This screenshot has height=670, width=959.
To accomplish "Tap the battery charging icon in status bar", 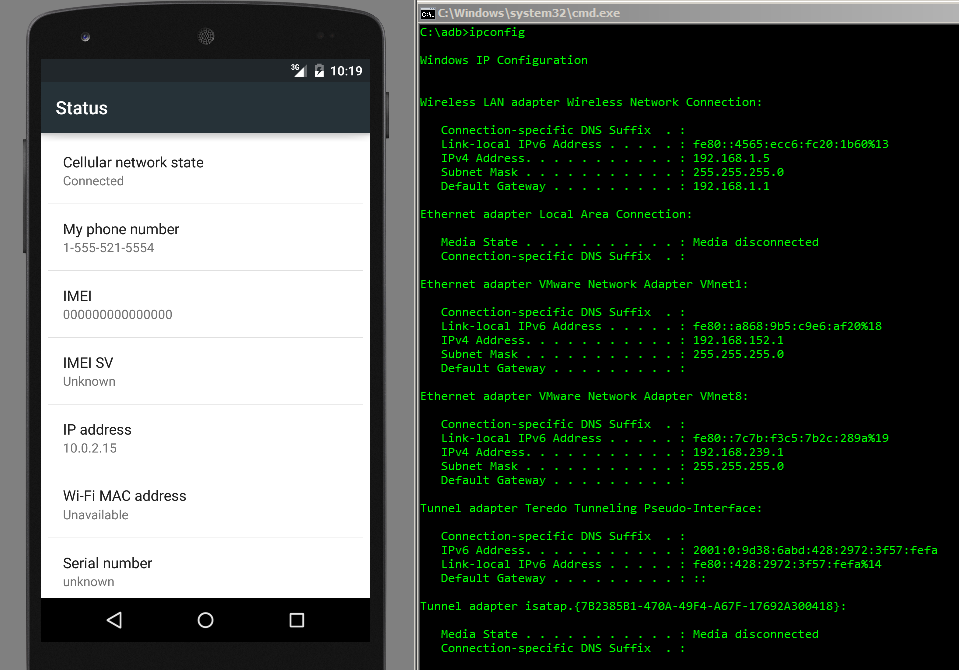I will [x=319, y=71].
